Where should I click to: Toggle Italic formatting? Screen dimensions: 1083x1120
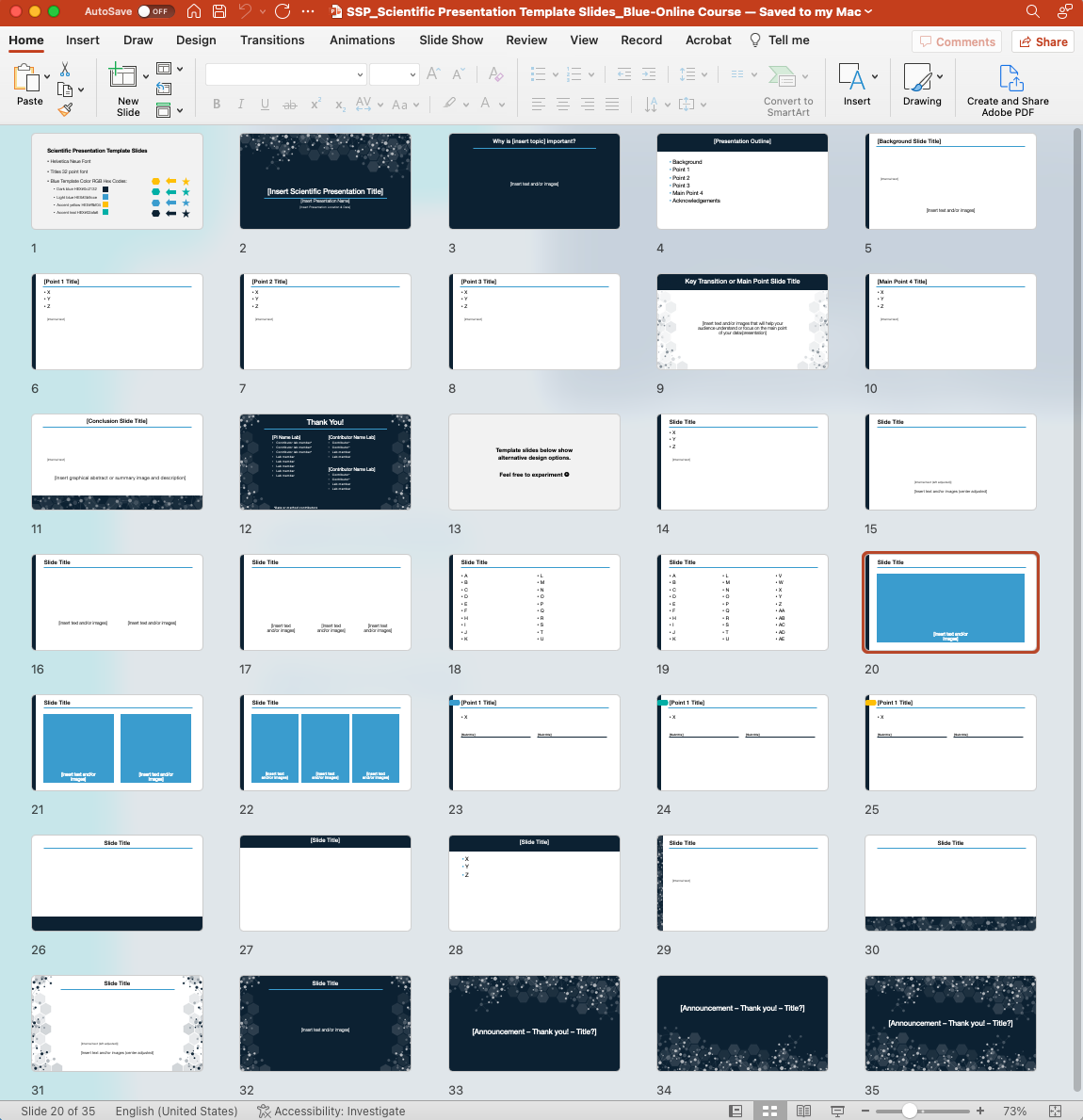pyautogui.click(x=241, y=105)
